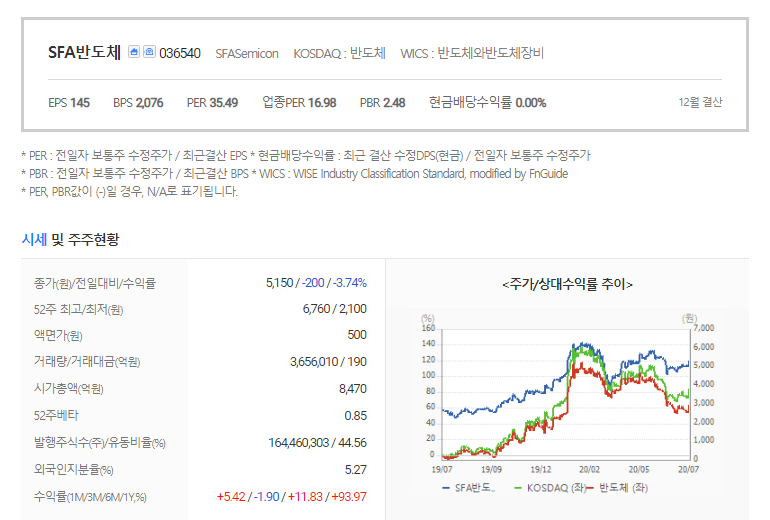
Task: Click the 7,000 right-axis label on chart
Action: [704, 328]
